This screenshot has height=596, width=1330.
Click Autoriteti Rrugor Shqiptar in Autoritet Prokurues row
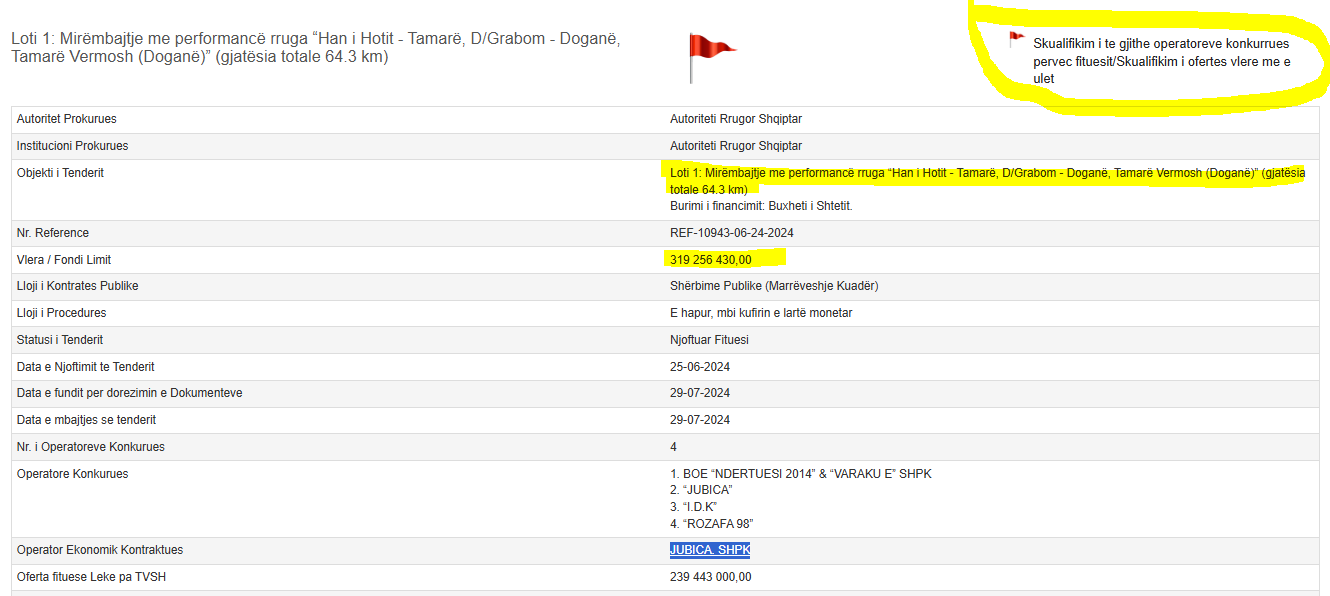735,119
